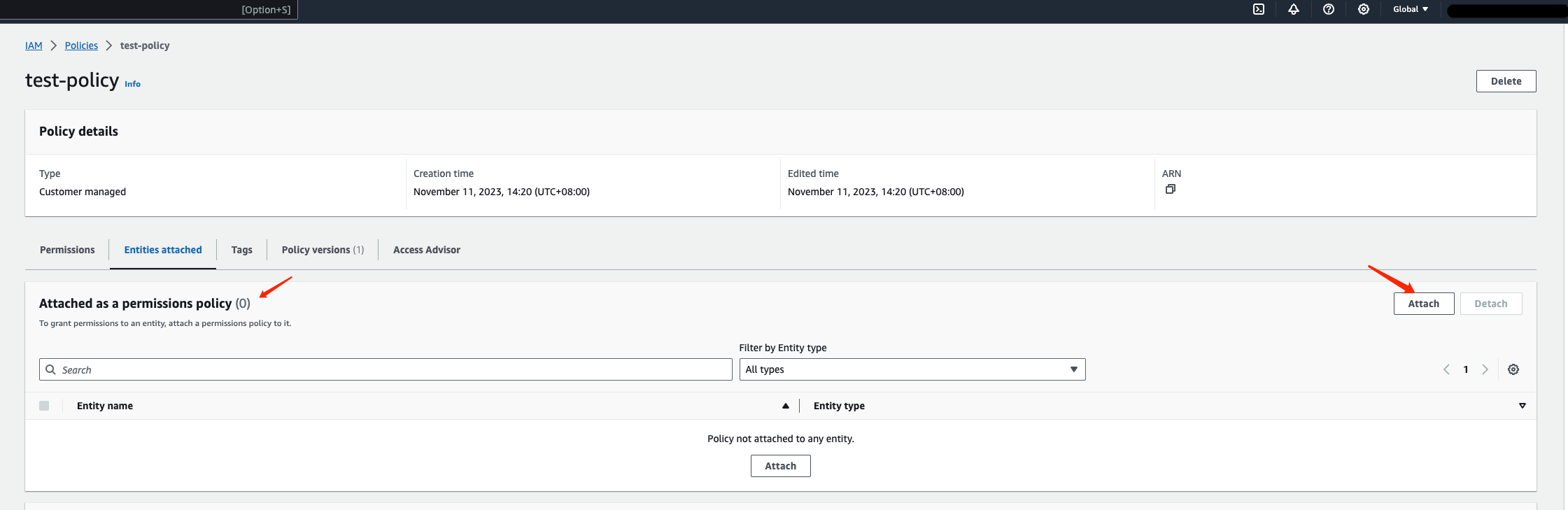Click Attach button beside Detach

coord(1424,304)
